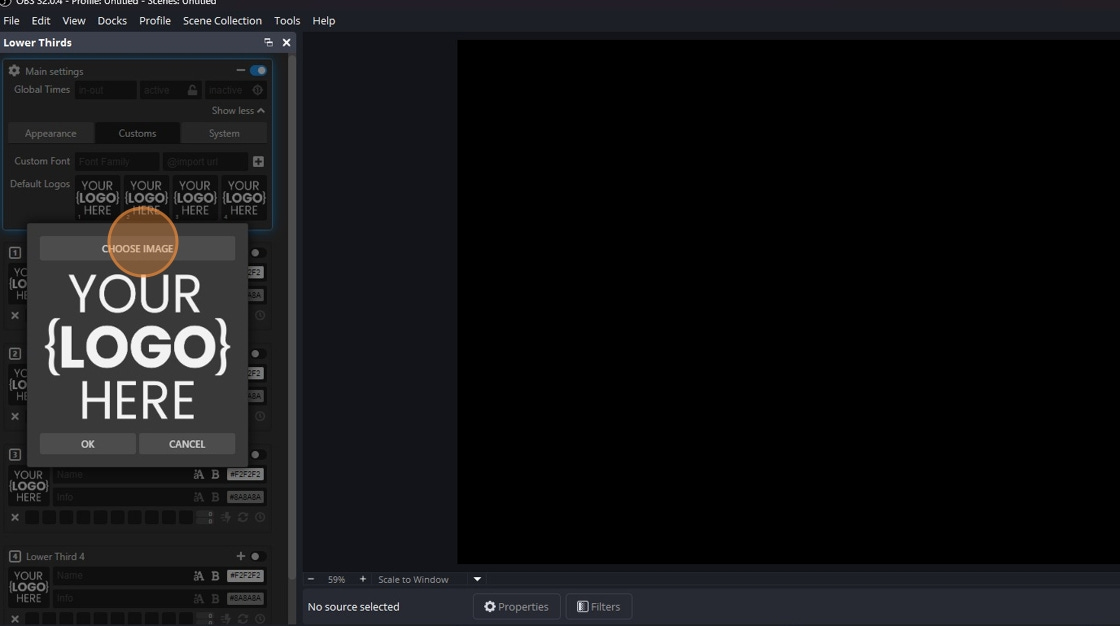Switch to the Customs tab

[137, 134]
